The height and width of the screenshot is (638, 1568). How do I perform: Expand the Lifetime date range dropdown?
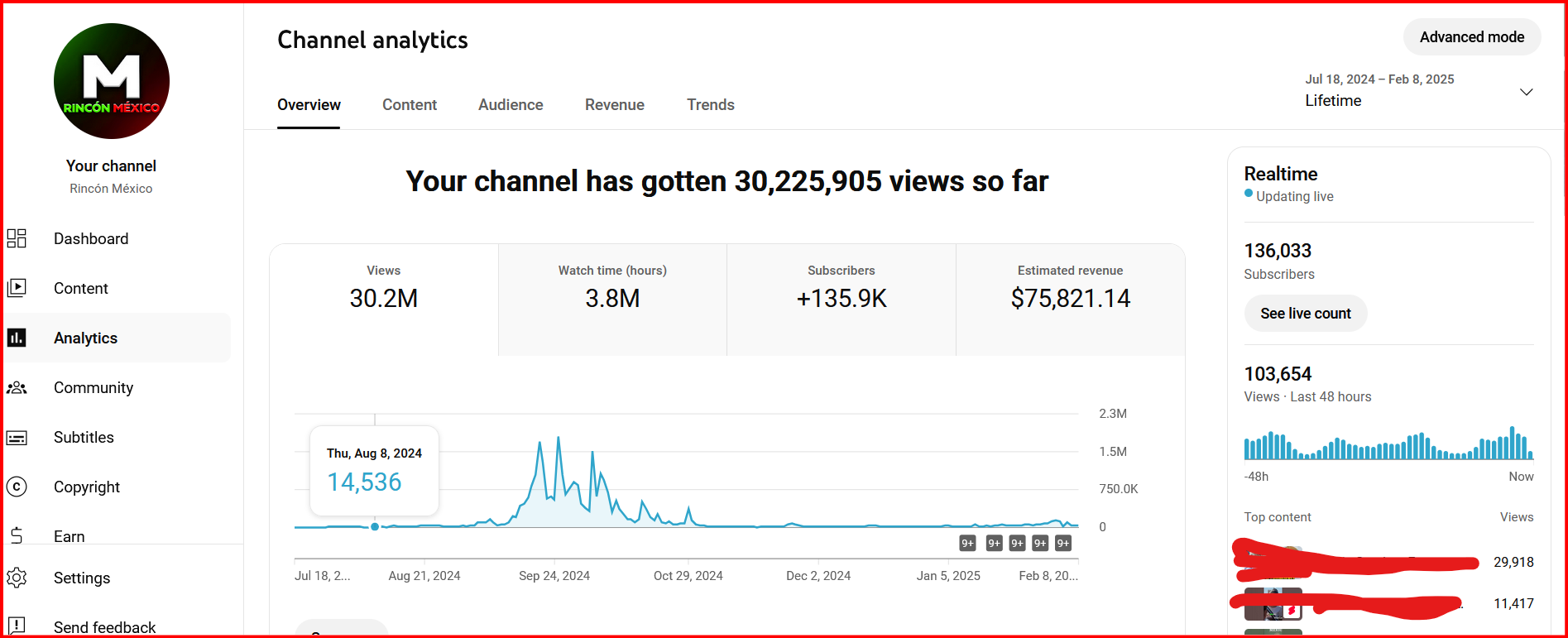point(1526,92)
